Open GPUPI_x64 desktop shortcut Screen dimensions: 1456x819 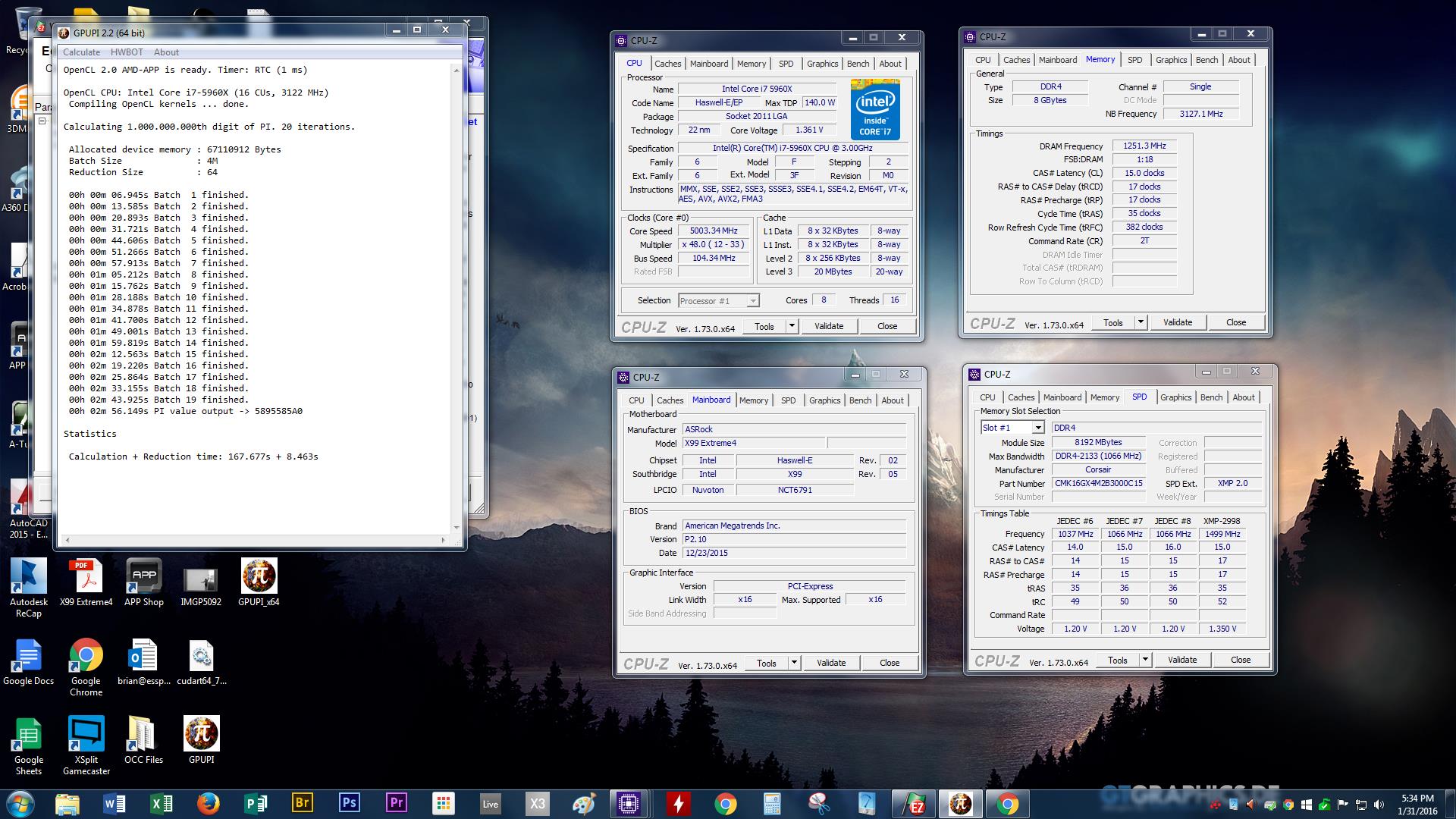point(259,582)
